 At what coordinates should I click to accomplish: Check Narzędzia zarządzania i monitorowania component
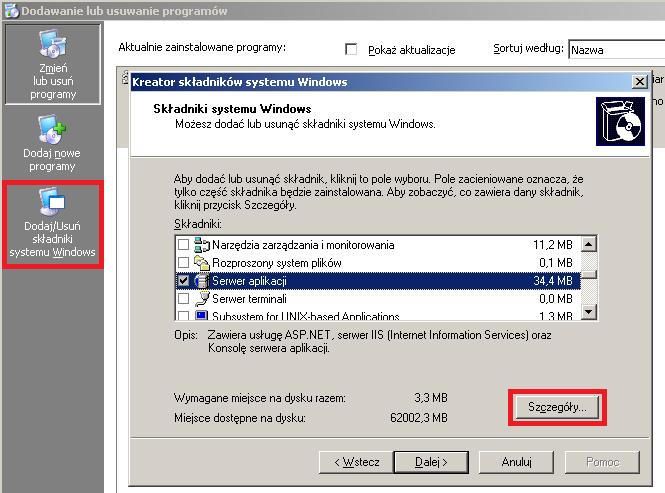[x=183, y=245]
